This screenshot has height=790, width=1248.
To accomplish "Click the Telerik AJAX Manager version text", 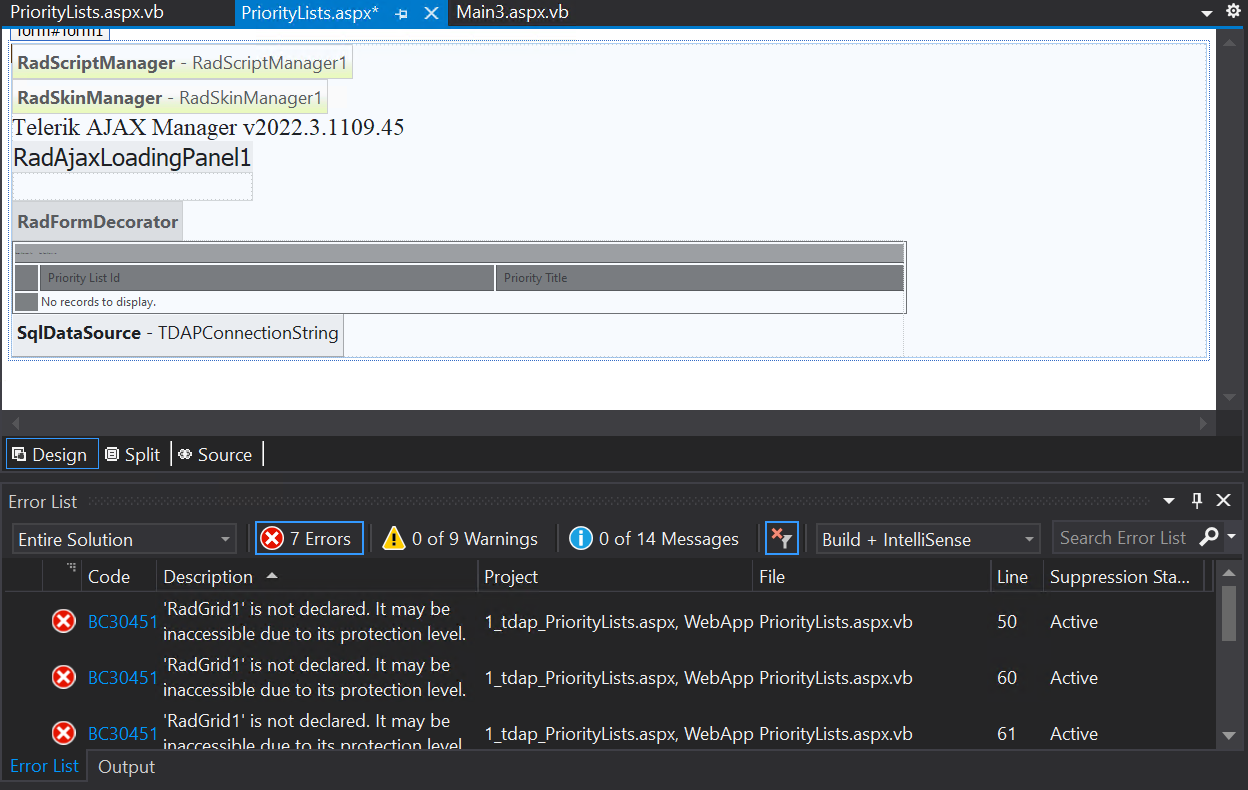I will click(208, 127).
